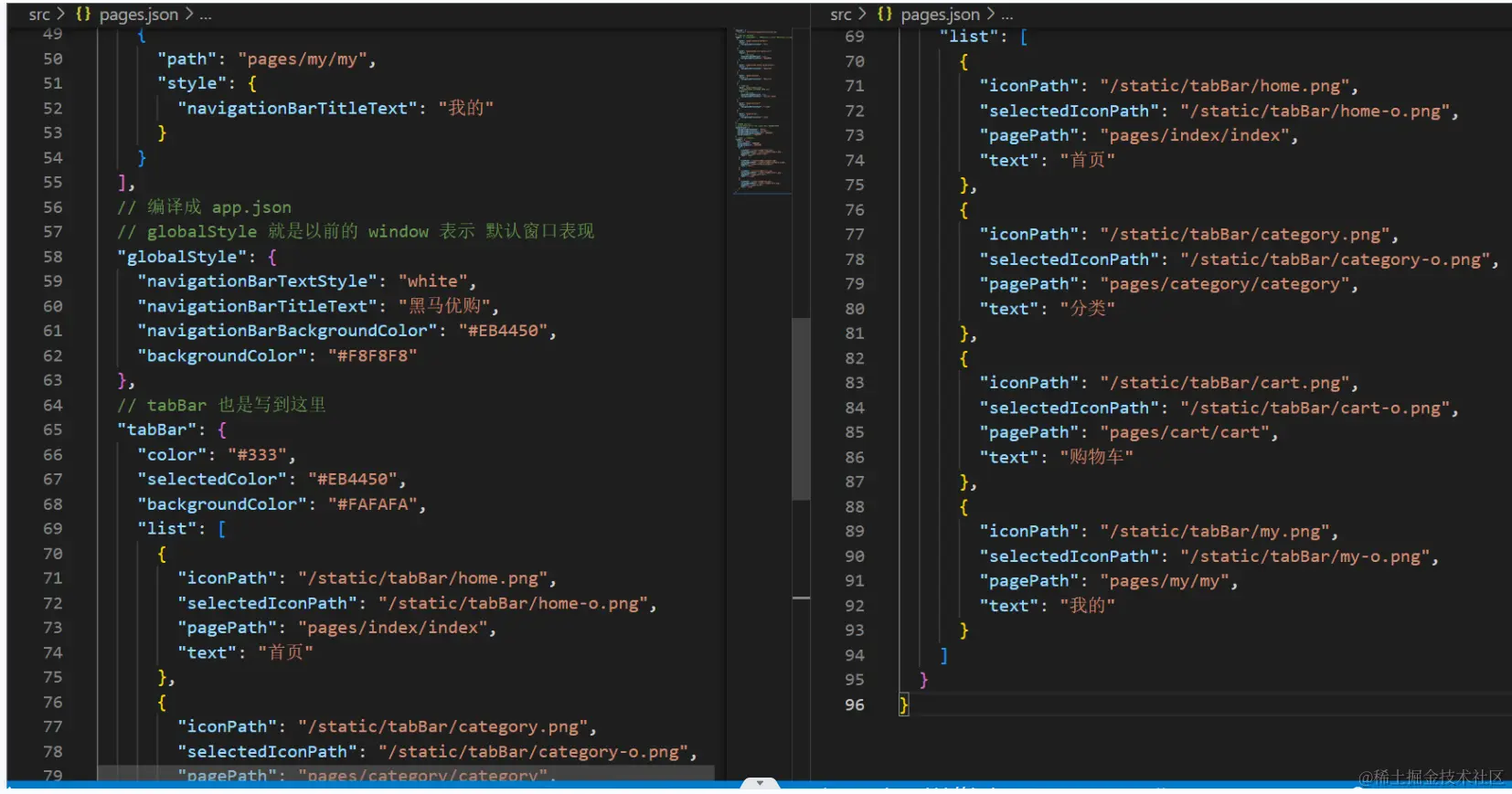Click the "购物车" text value
The image size is (1512, 794).
[x=1097, y=457]
